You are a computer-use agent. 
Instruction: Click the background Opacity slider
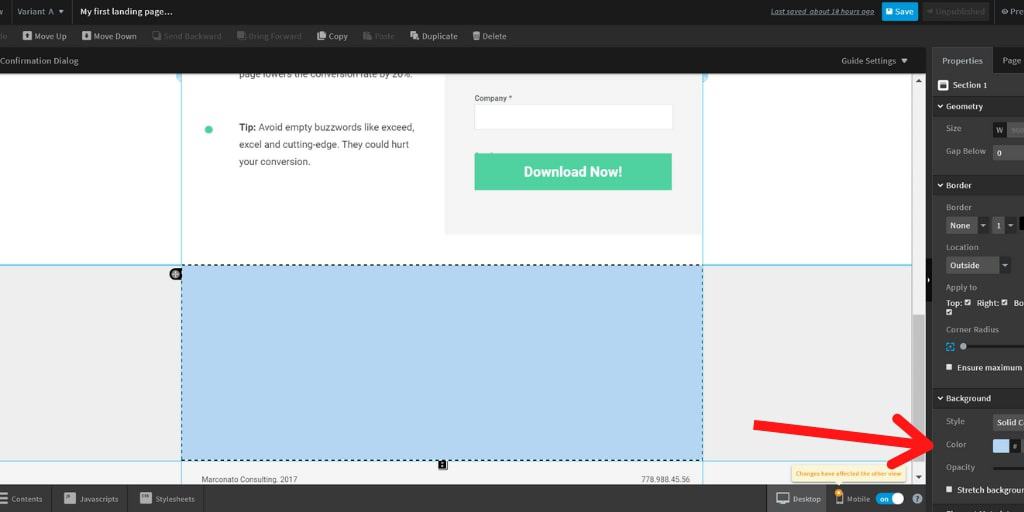coord(1008,468)
